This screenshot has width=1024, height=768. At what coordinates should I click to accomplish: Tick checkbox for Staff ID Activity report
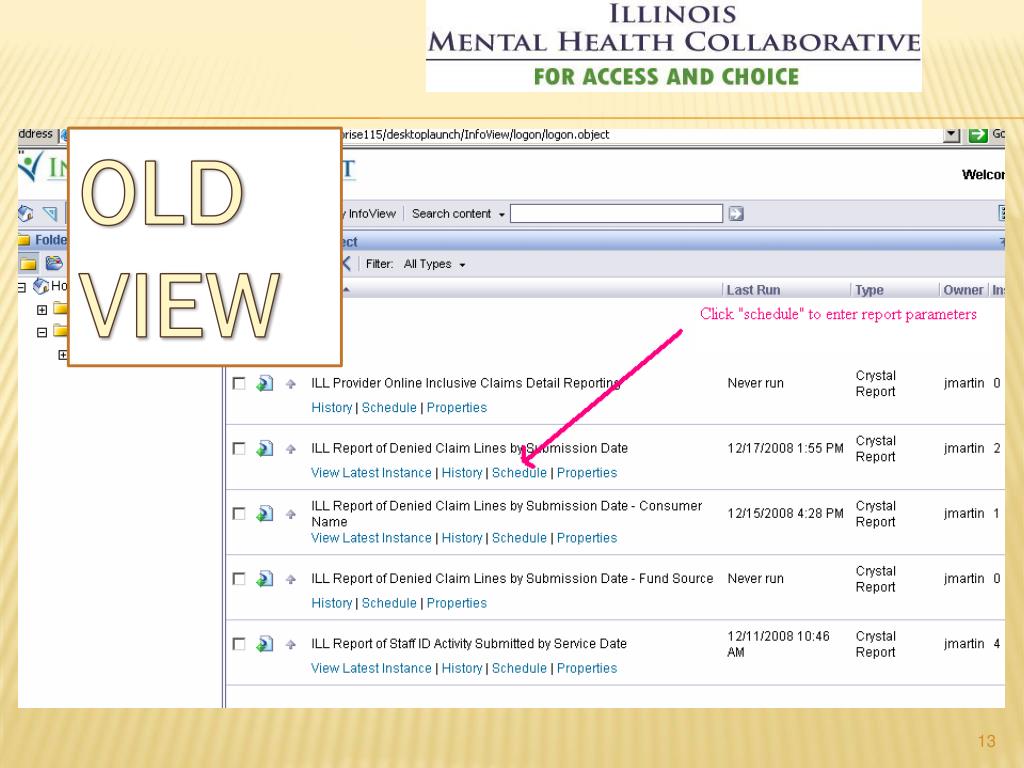[x=239, y=645]
